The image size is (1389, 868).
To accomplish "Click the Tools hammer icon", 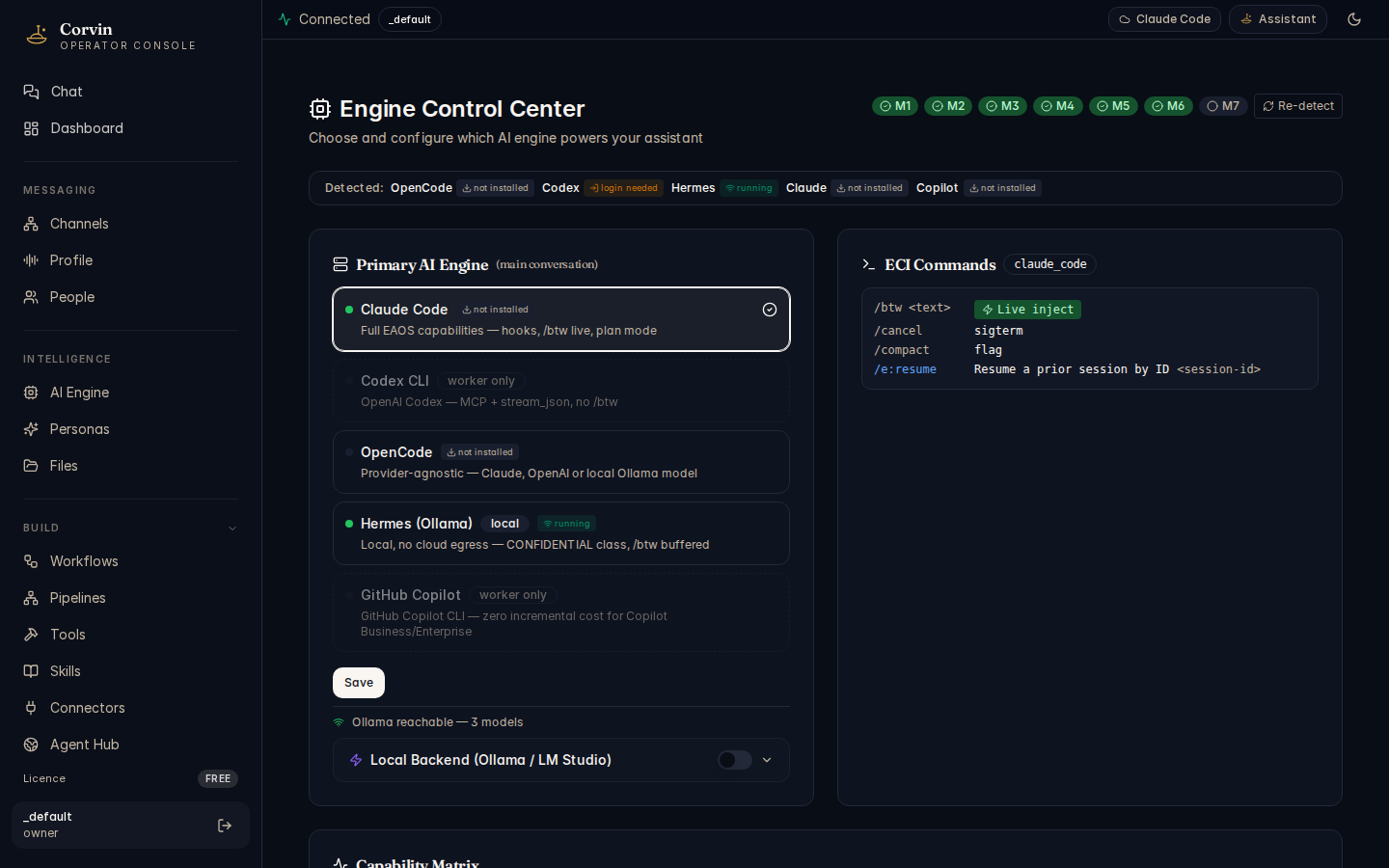I will point(31,635).
